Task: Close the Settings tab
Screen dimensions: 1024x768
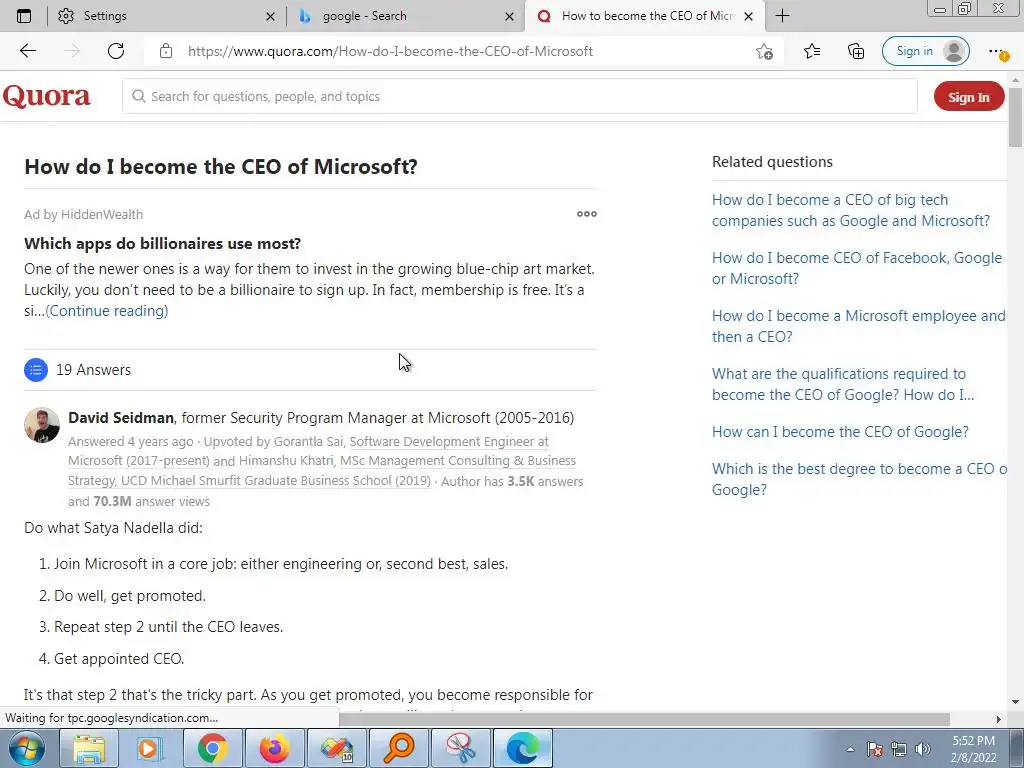Action: point(270,16)
